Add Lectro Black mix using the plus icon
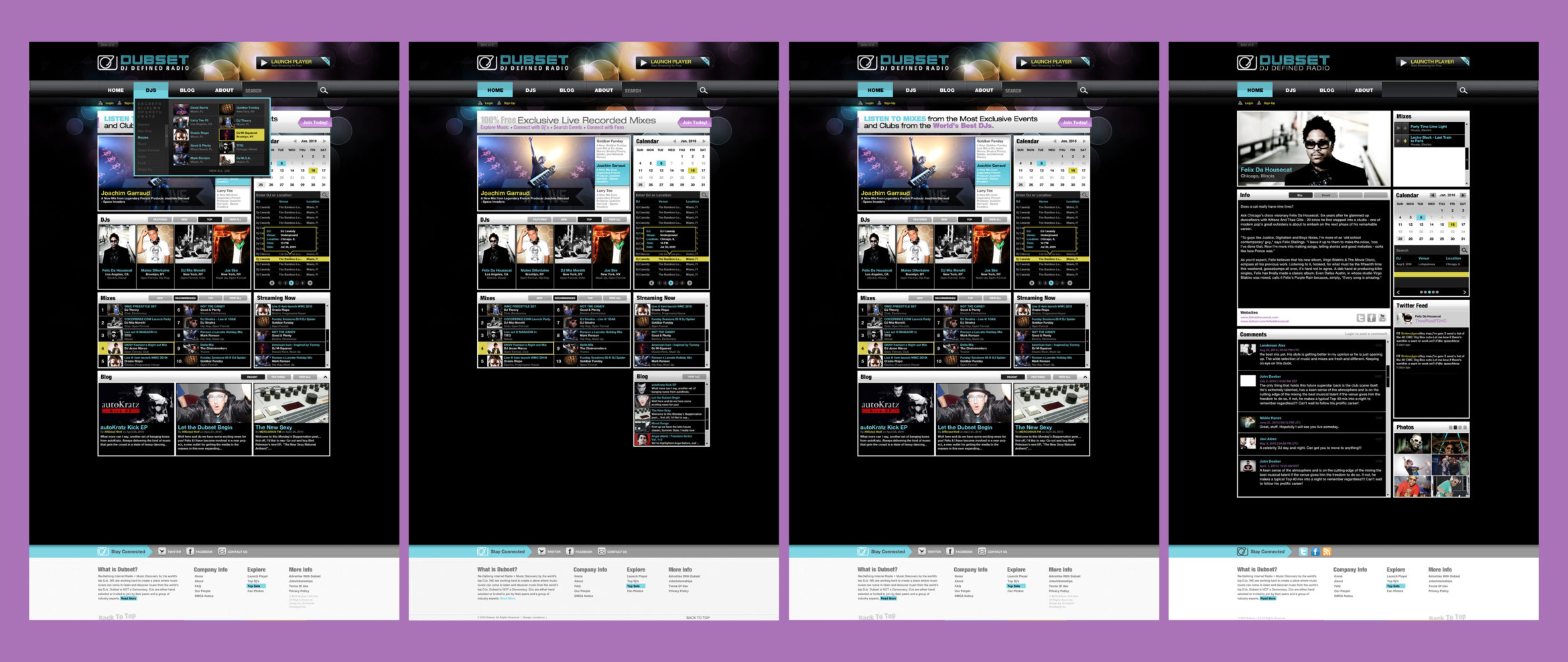Viewport: 1568px width, 662px height. (x=1404, y=141)
